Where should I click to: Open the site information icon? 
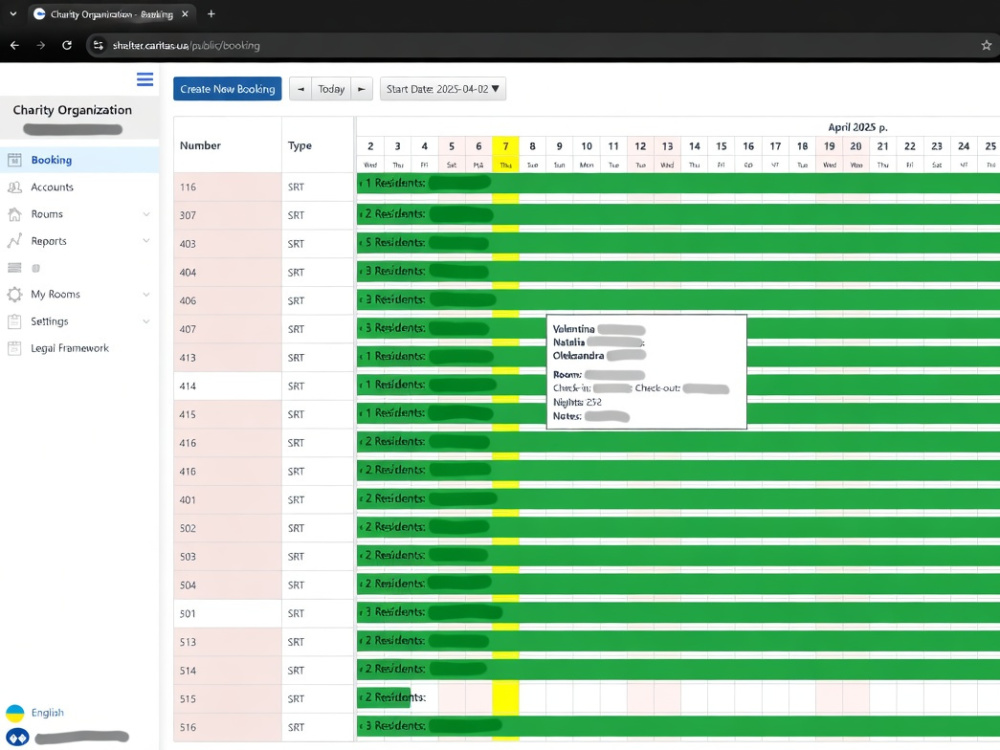tap(98, 45)
